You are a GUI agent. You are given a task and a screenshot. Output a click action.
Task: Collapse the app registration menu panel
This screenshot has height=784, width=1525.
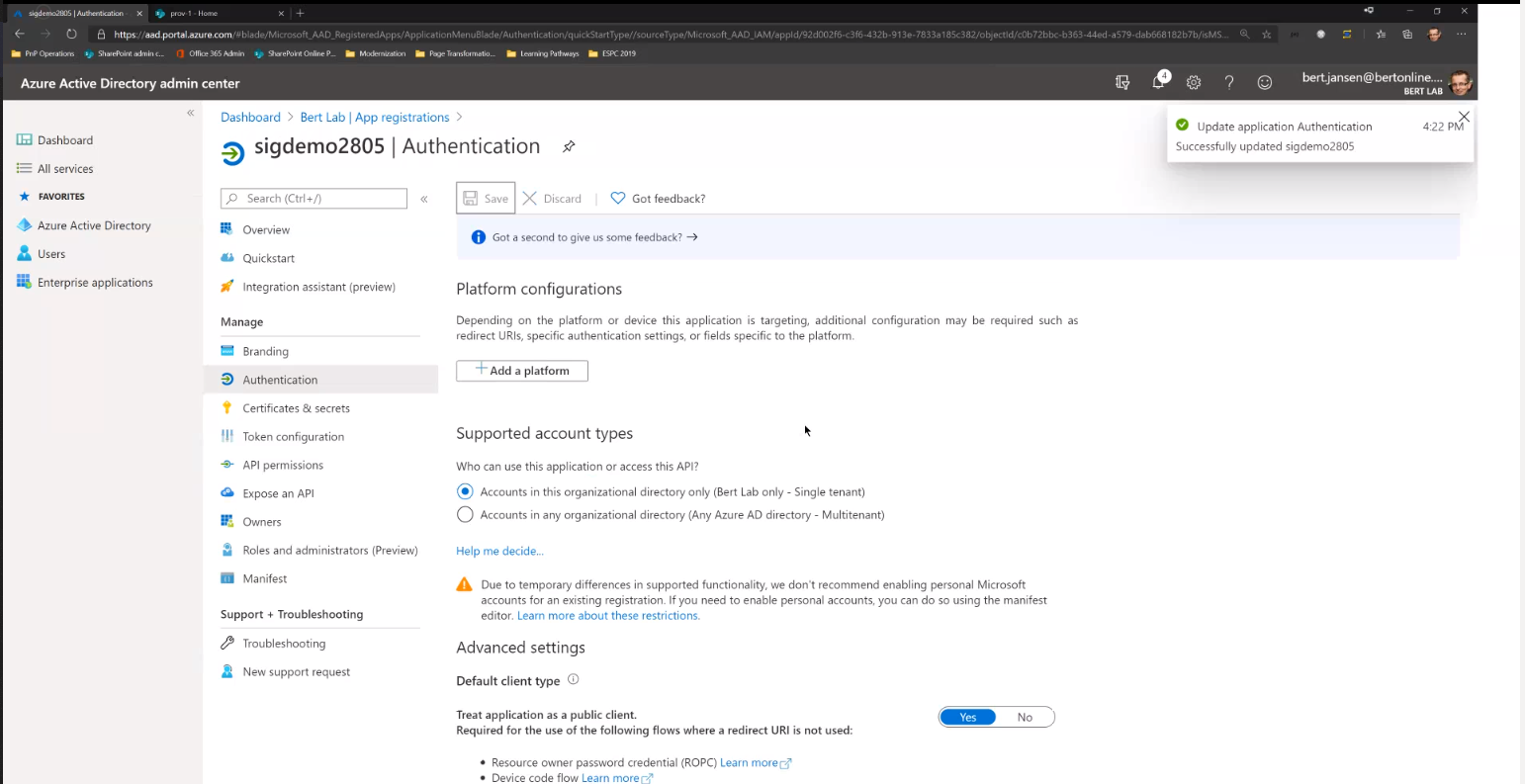pyautogui.click(x=423, y=198)
